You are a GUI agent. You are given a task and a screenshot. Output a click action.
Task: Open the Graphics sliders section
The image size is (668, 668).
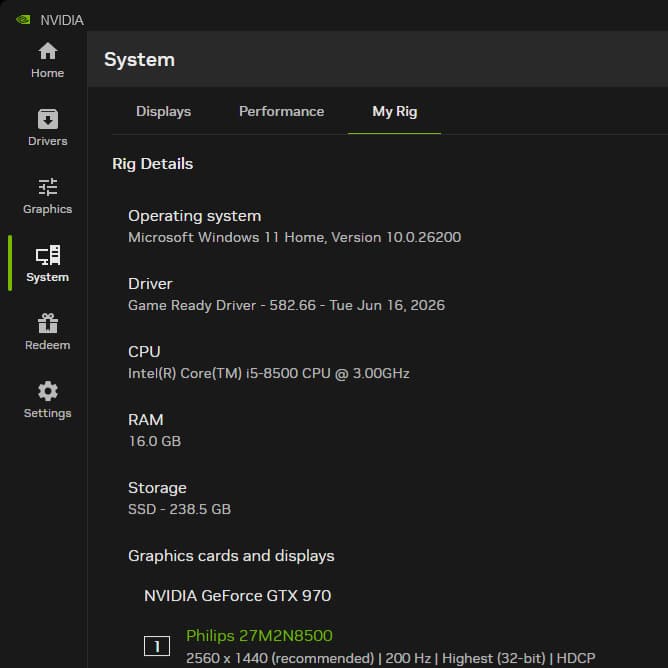pos(47,196)
